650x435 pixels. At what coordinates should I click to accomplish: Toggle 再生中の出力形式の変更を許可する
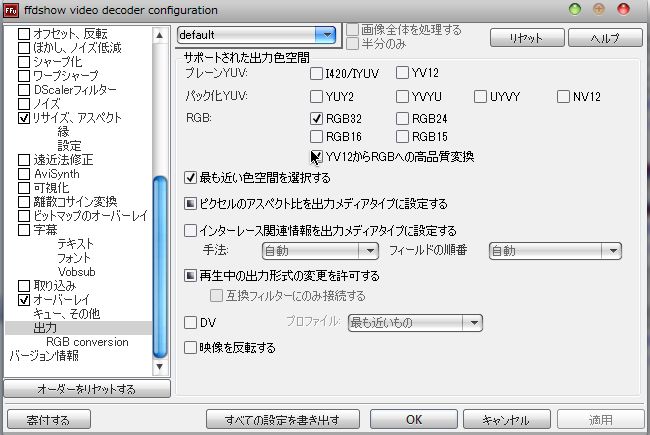(x=190, y=276)
